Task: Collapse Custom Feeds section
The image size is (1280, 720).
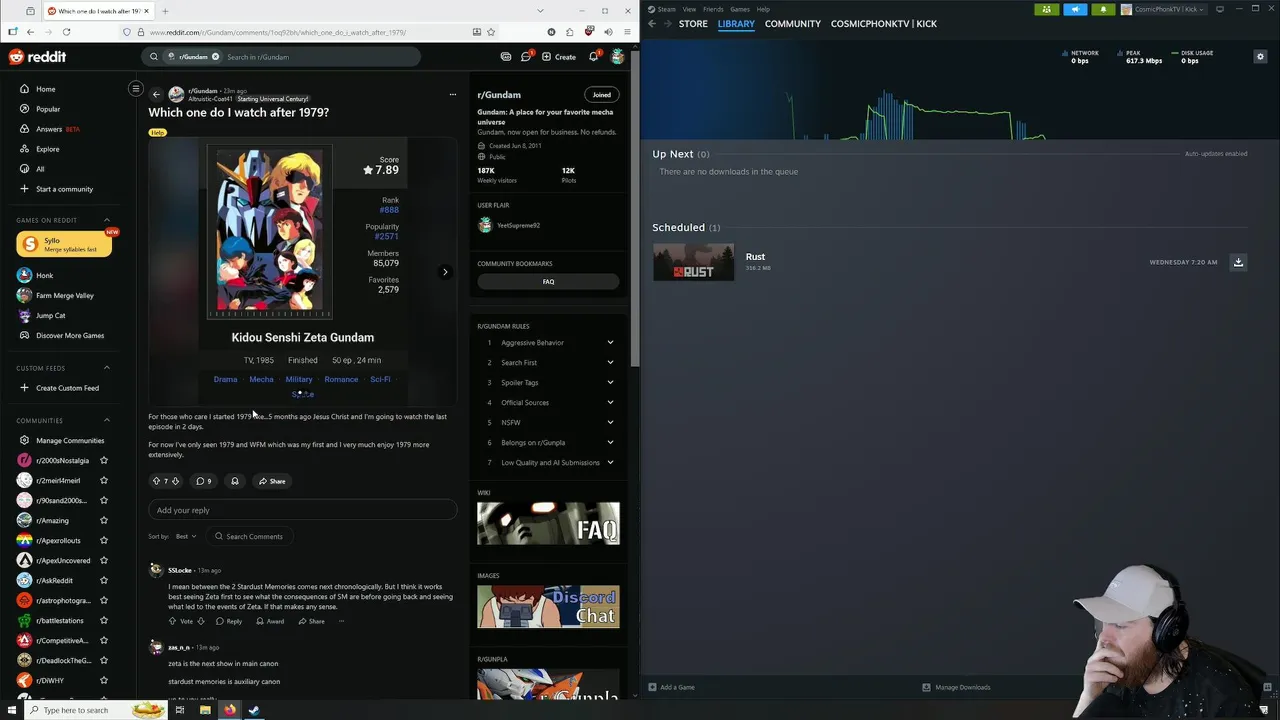Action: pos(107,368)
